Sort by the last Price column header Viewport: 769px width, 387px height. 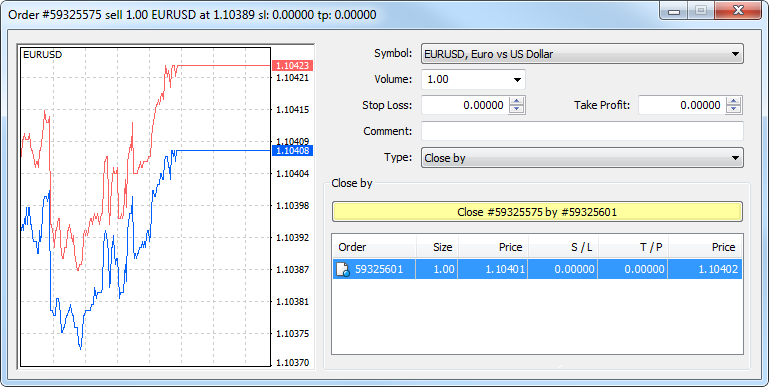point(705,247)
